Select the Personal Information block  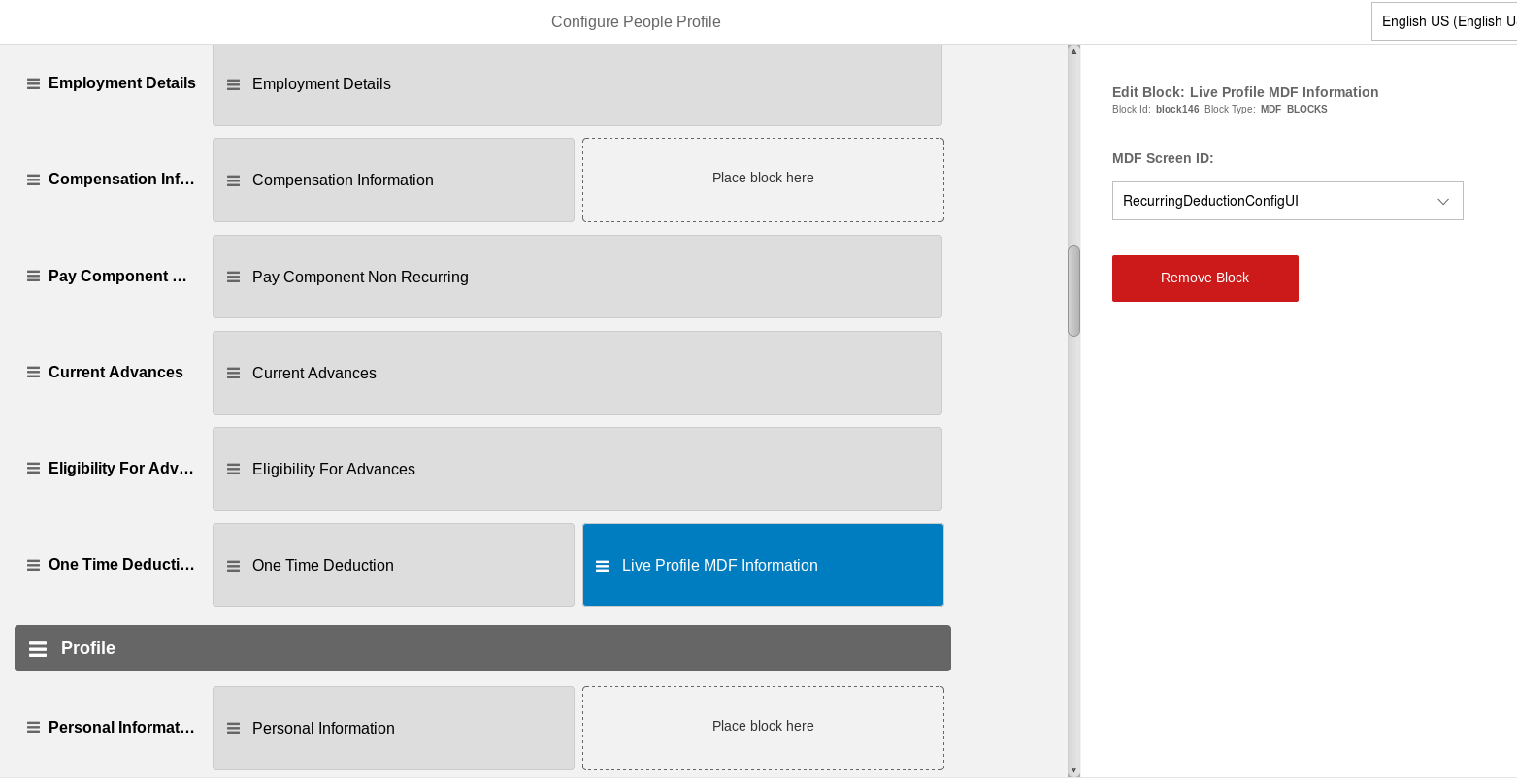pyautogui.click(x=393, y=728)
